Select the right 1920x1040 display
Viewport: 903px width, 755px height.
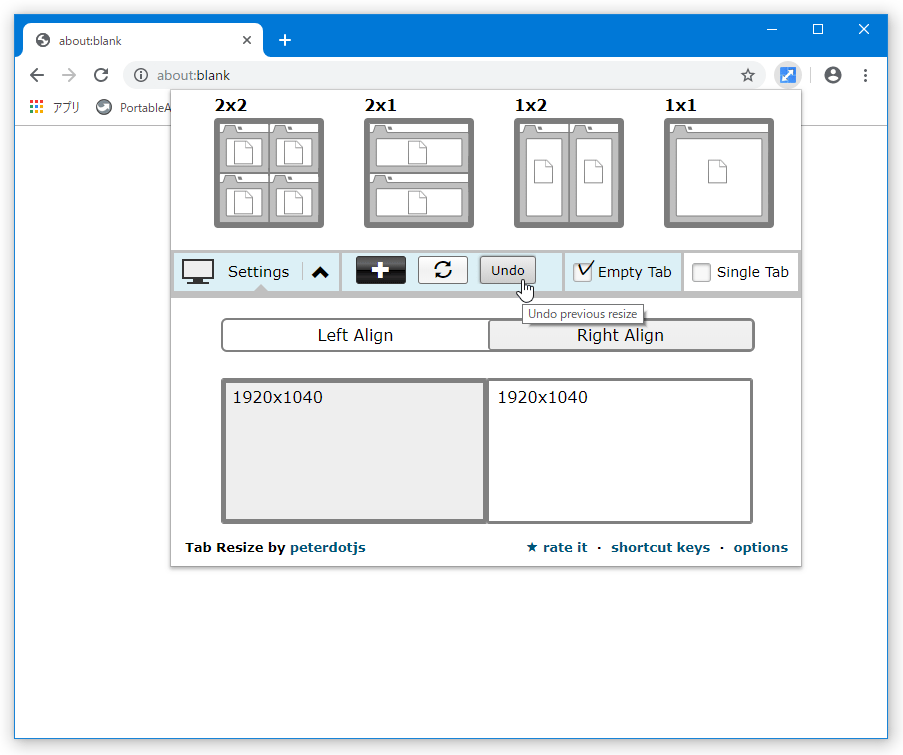pyautogui.click(x=620, y=451)
